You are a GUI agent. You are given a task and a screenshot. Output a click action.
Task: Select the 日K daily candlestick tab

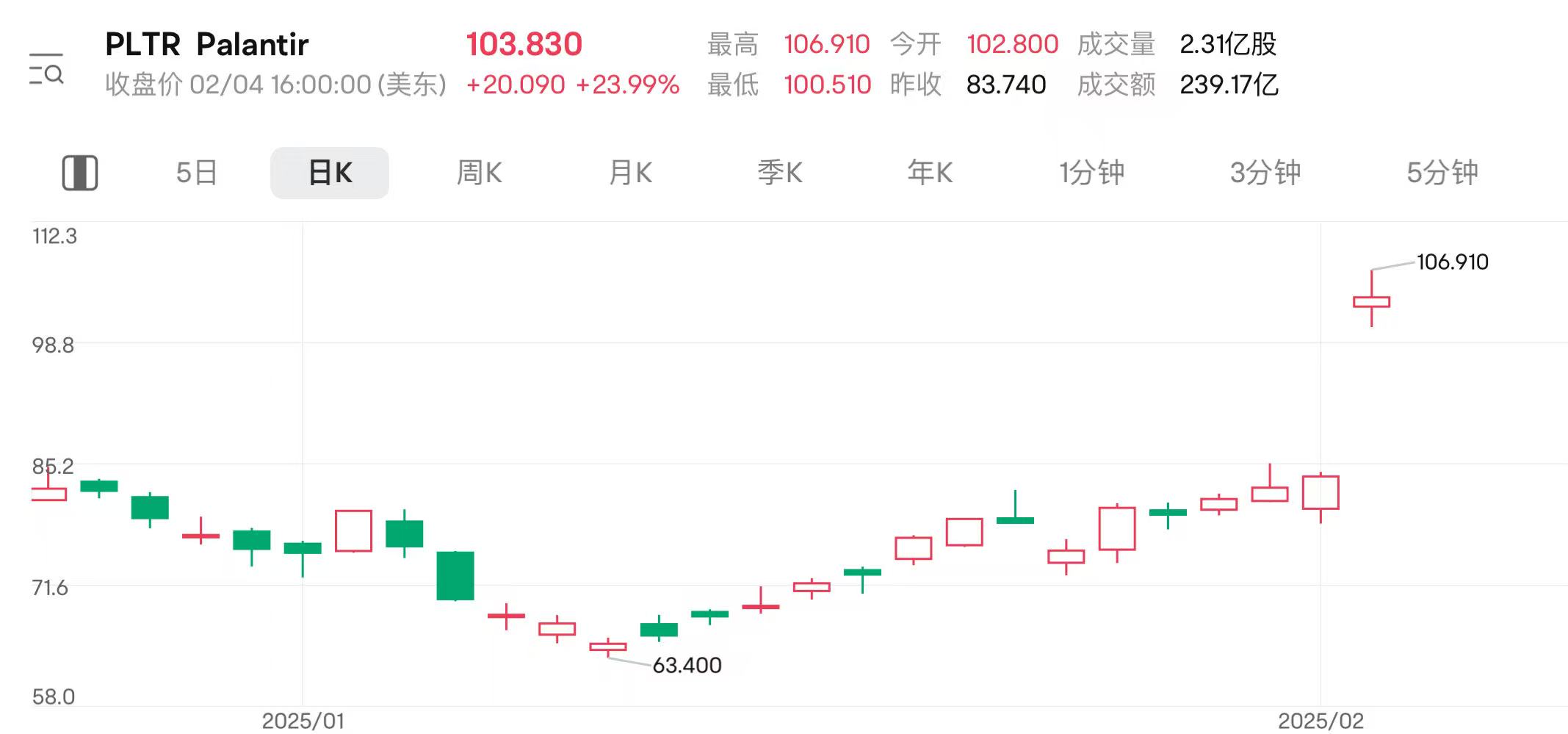click(x=330, y=173)
